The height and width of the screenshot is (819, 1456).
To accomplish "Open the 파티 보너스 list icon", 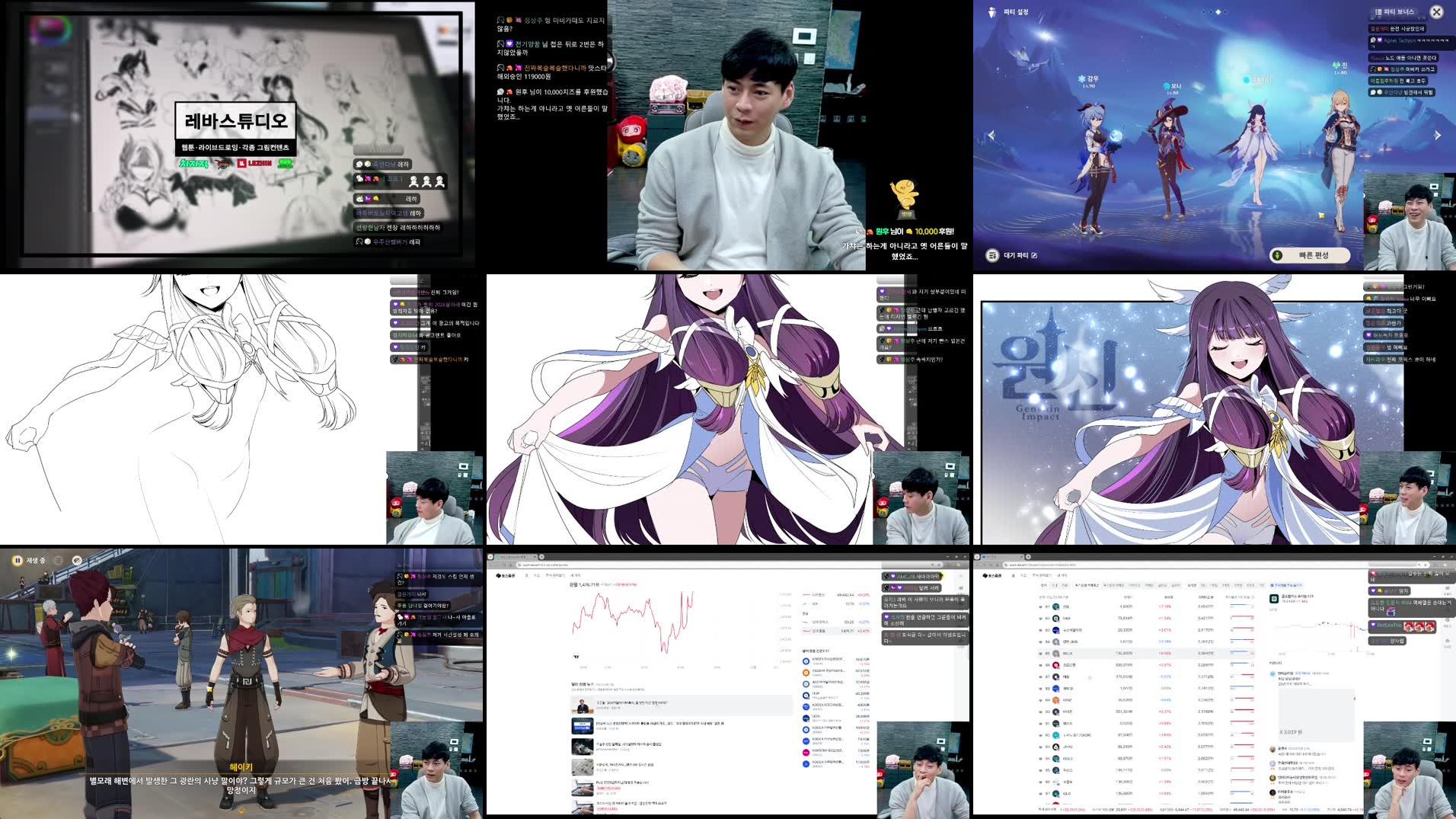I will 1378,11.
